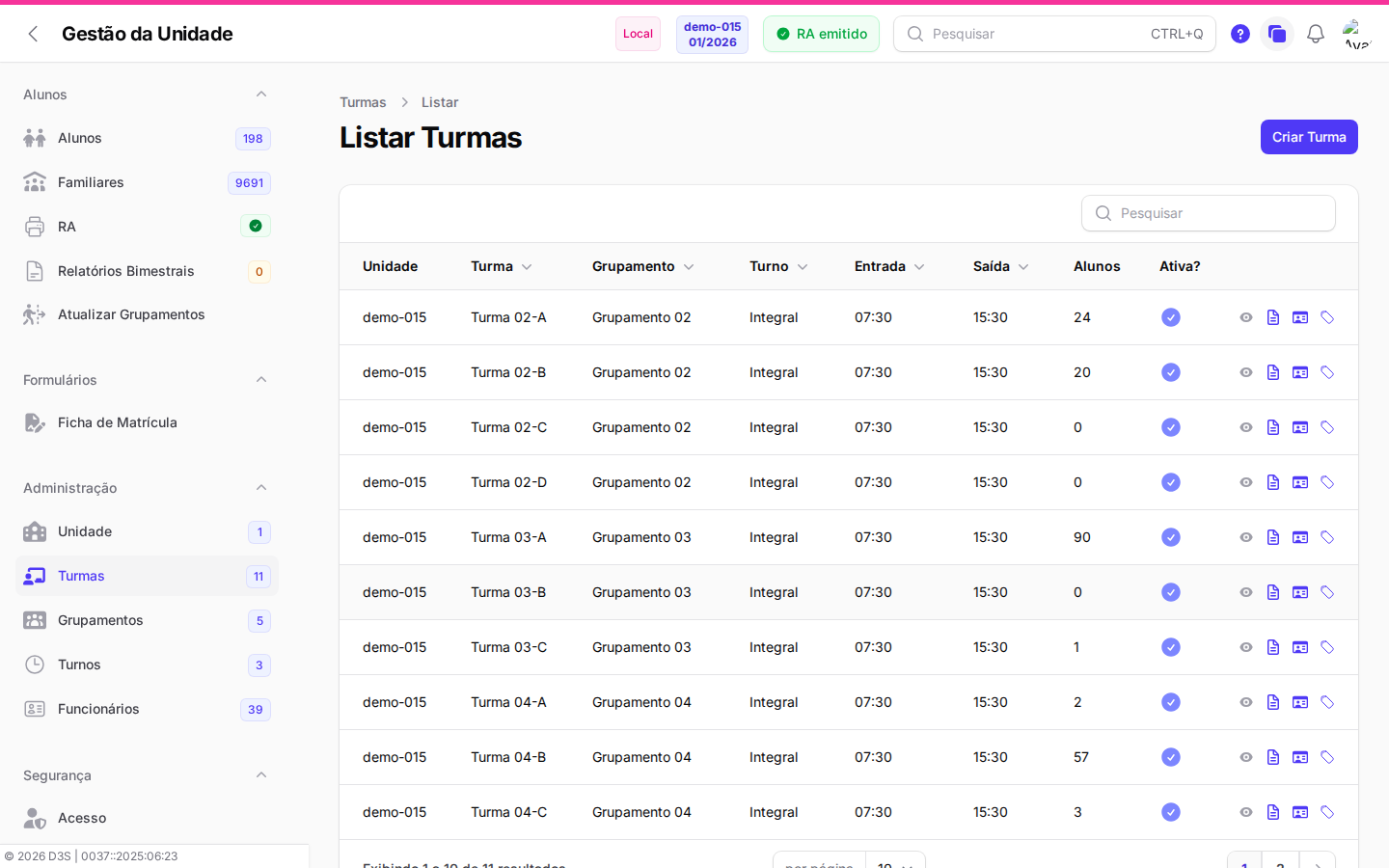This screenshot has height=868, width=1389.
Task: Open Ficha de Matrícula in the sidebar
Action: tap(147, 422)
